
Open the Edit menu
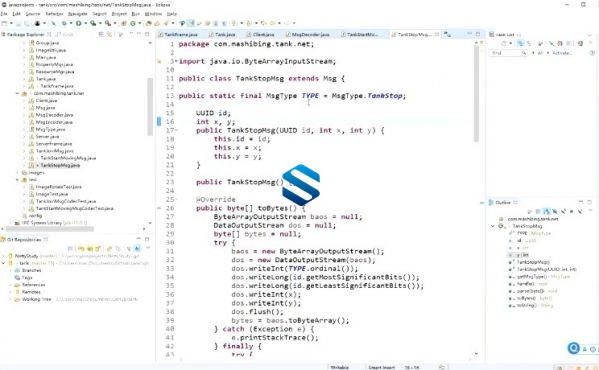coord(16,14)
